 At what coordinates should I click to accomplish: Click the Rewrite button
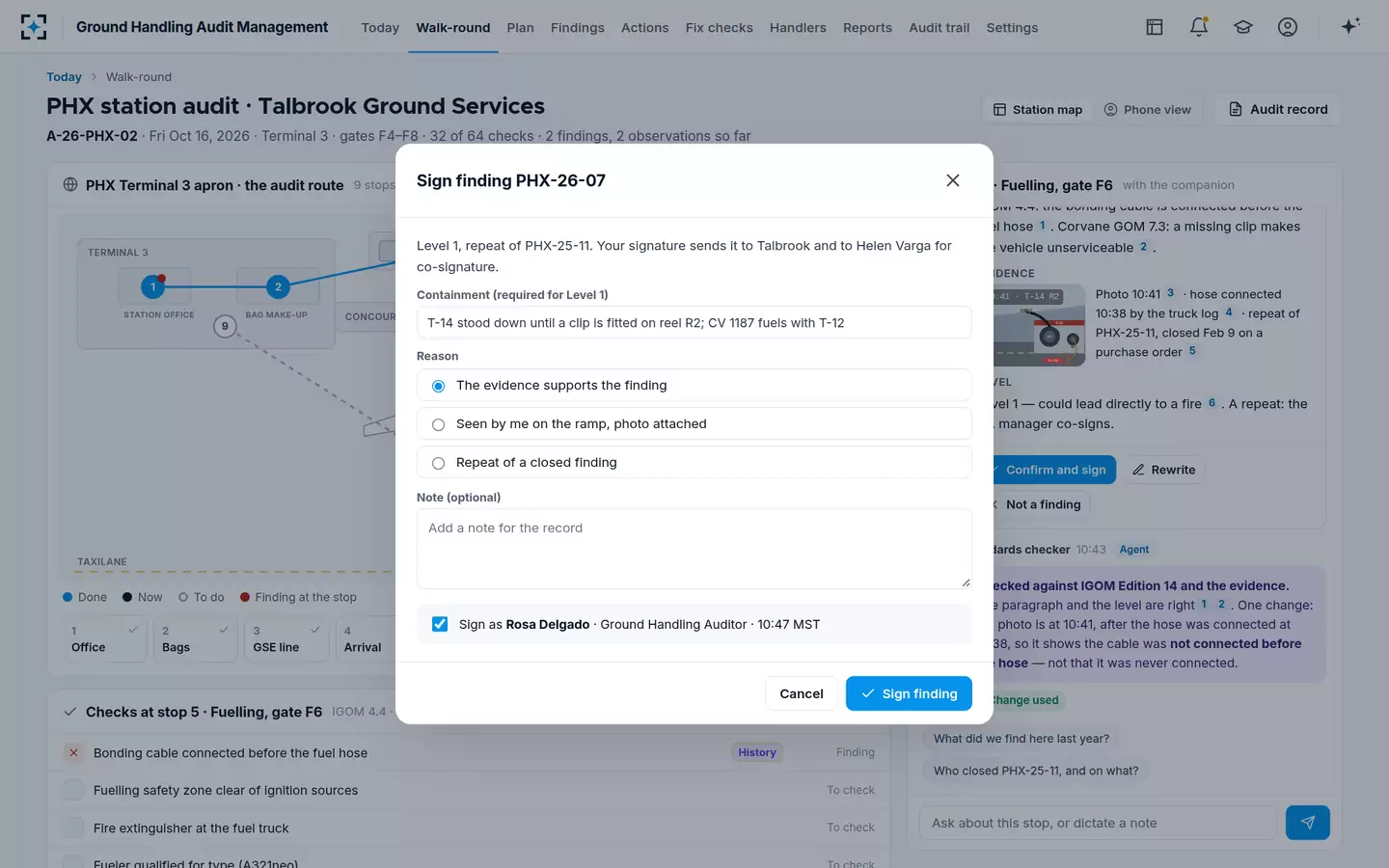point(1163,470)
